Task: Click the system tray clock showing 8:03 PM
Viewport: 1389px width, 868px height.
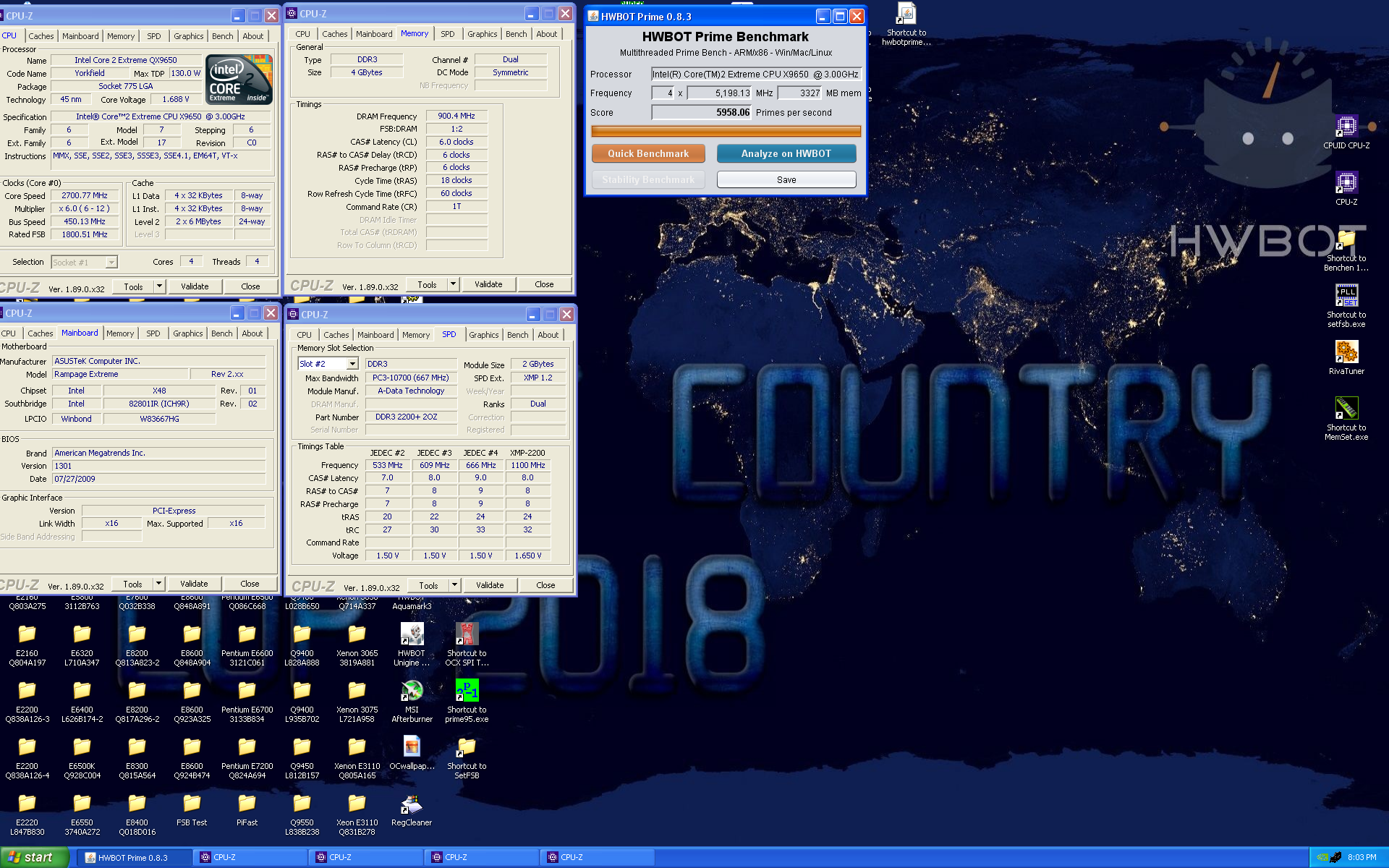Action: pos(1362,857)
